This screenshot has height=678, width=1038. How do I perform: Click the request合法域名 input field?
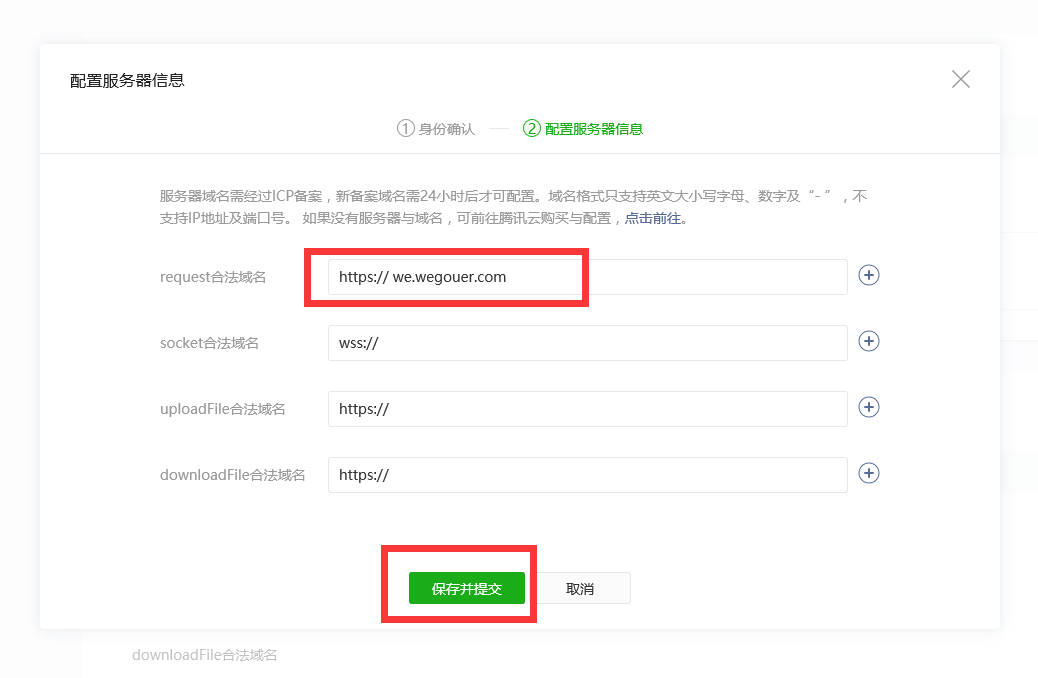[587, 277]
